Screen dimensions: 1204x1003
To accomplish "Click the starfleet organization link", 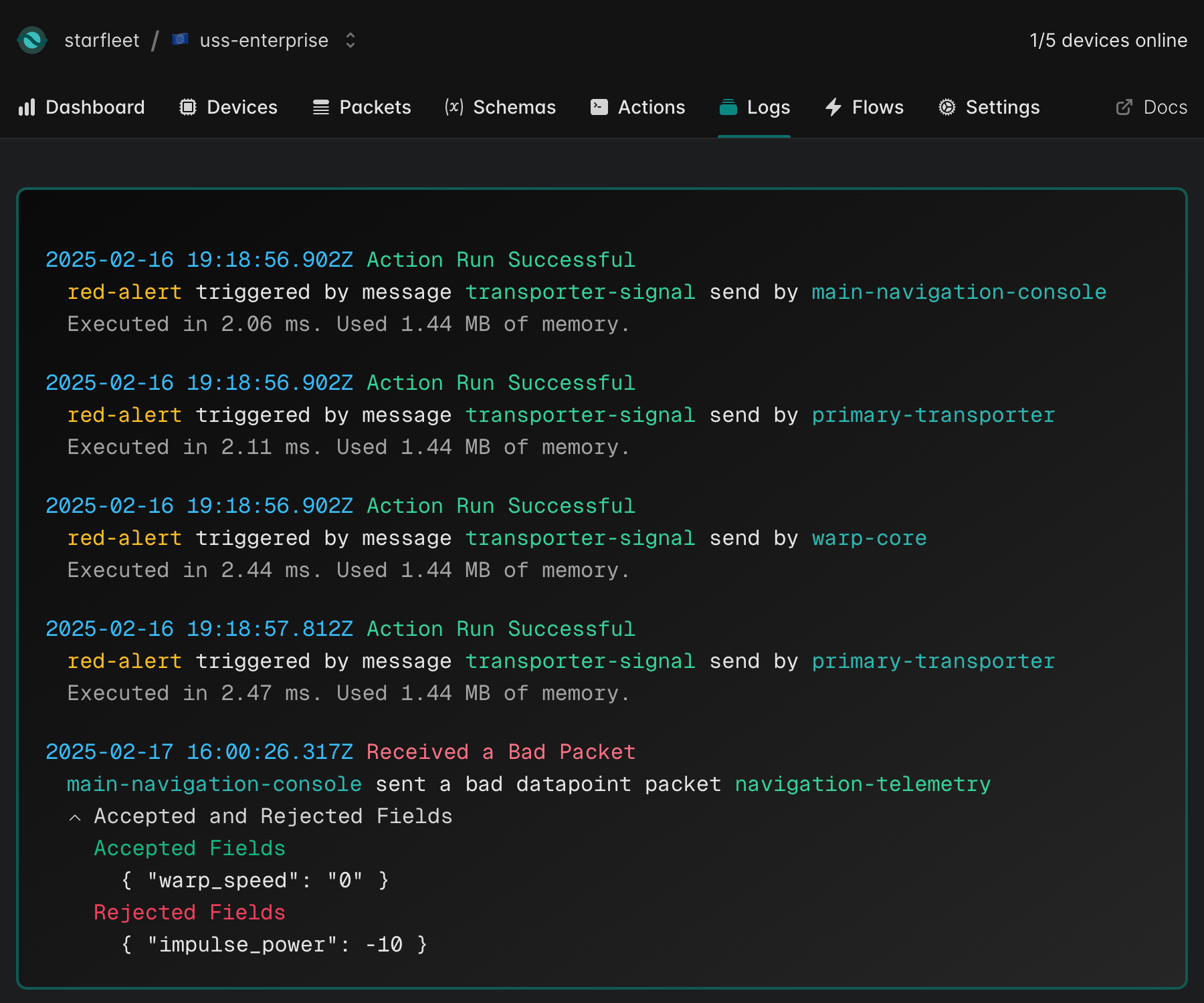I will [102, 40].
